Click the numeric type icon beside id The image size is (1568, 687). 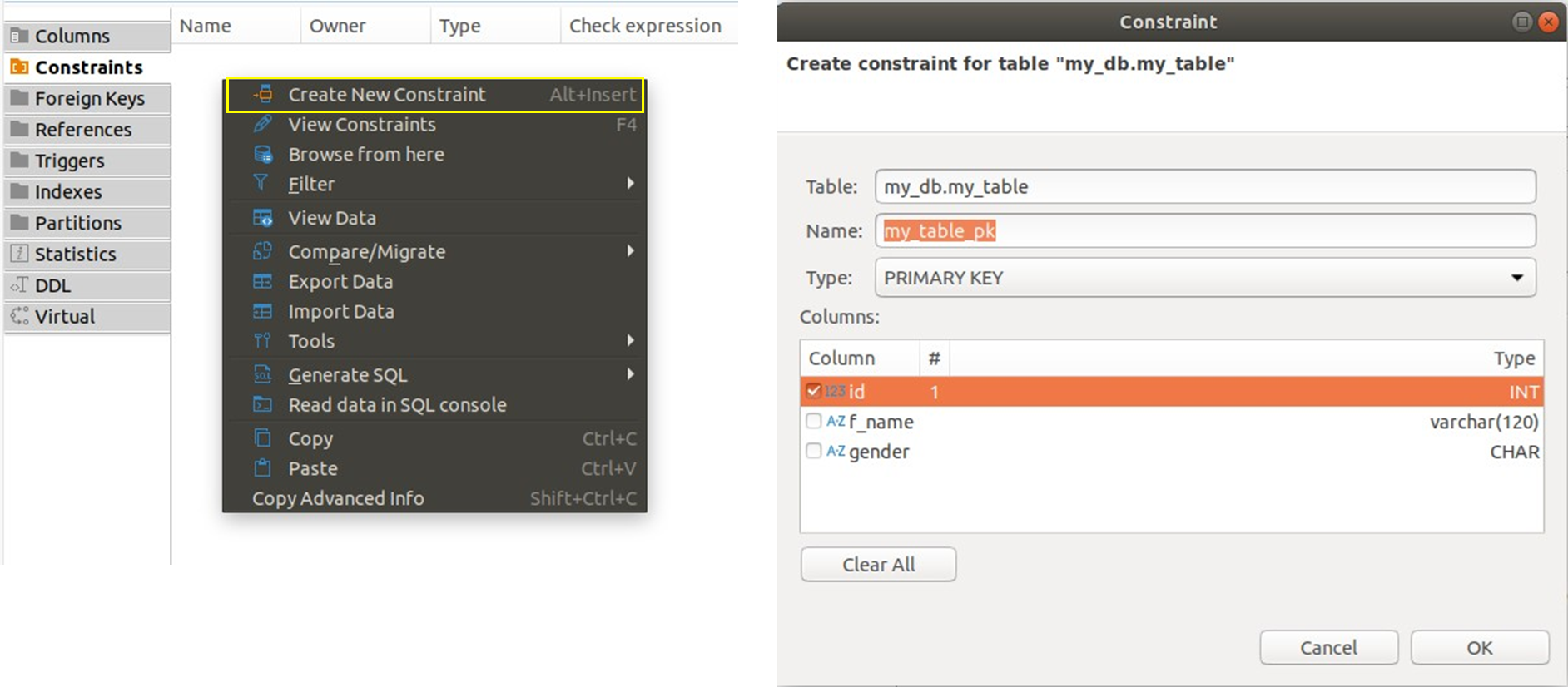[x=835, y=391]
